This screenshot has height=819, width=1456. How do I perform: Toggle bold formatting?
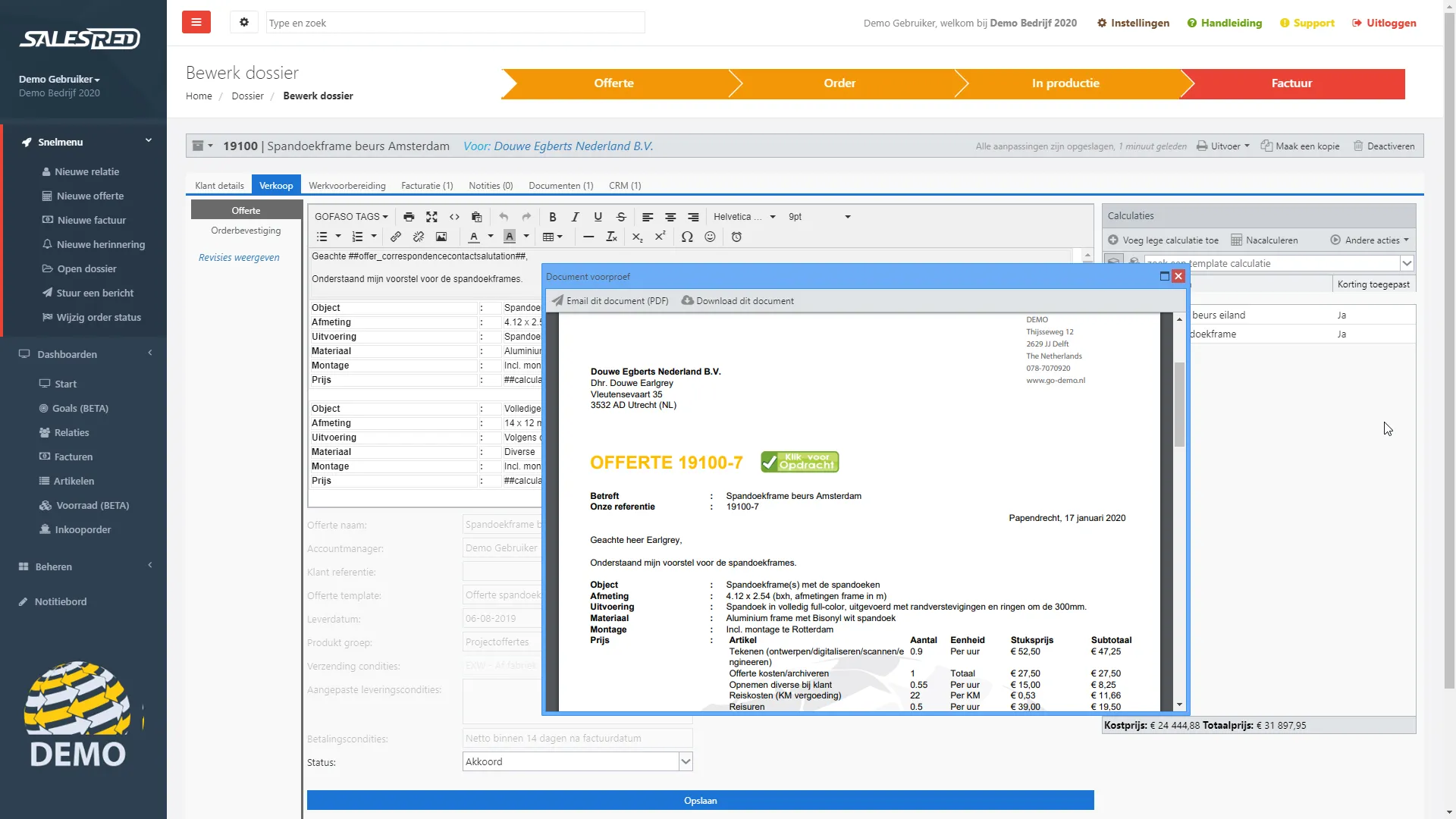tap(553, 217)
